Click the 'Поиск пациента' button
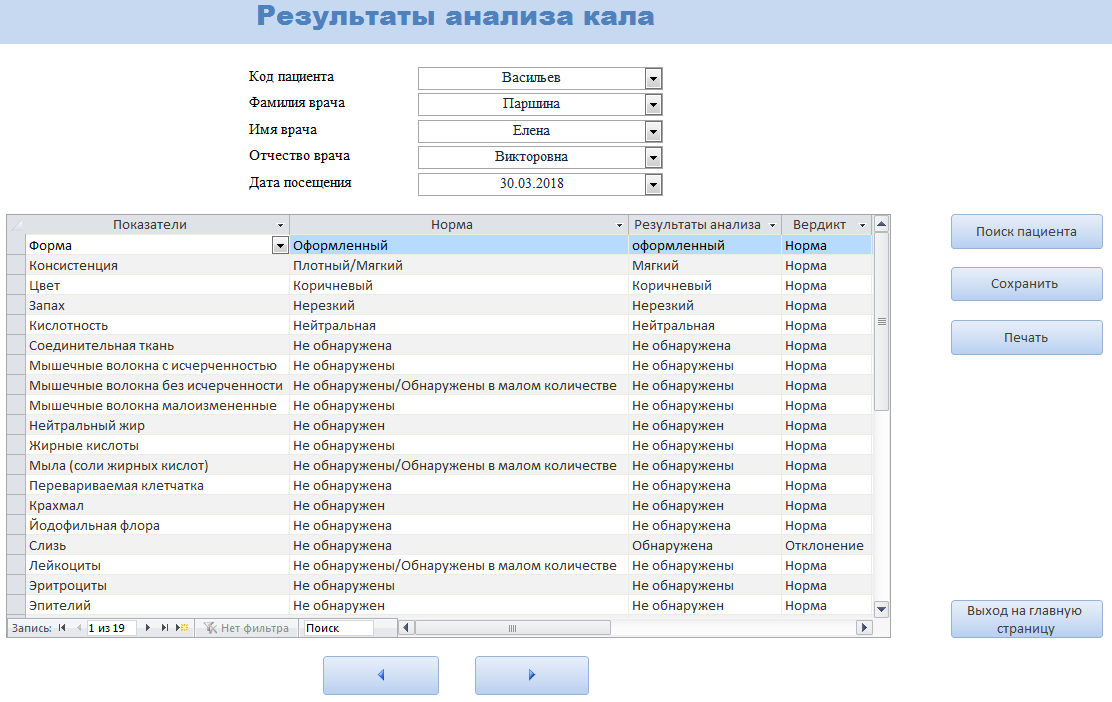This screenshot has width=1112, height=702. [x=1026, y=231]
